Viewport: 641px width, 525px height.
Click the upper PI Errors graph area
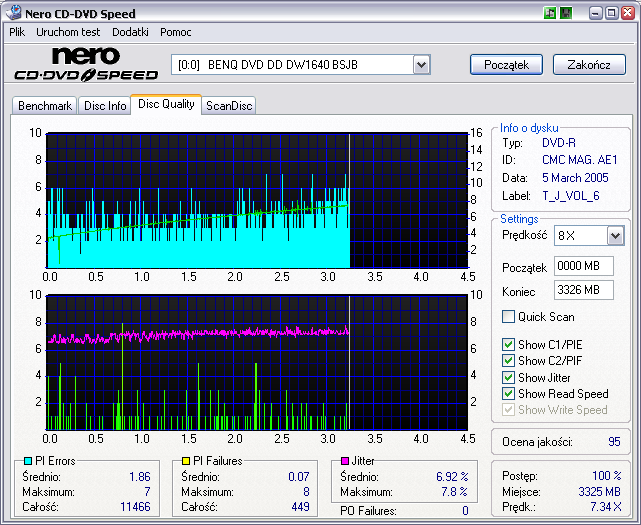(257, 200)
